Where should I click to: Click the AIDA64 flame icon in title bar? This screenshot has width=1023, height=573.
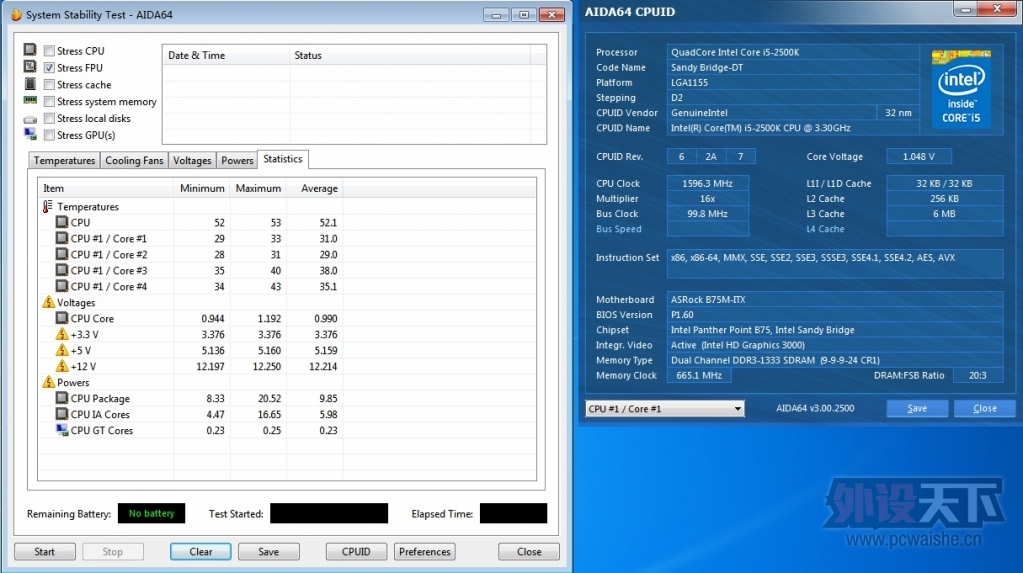[16, 14]
